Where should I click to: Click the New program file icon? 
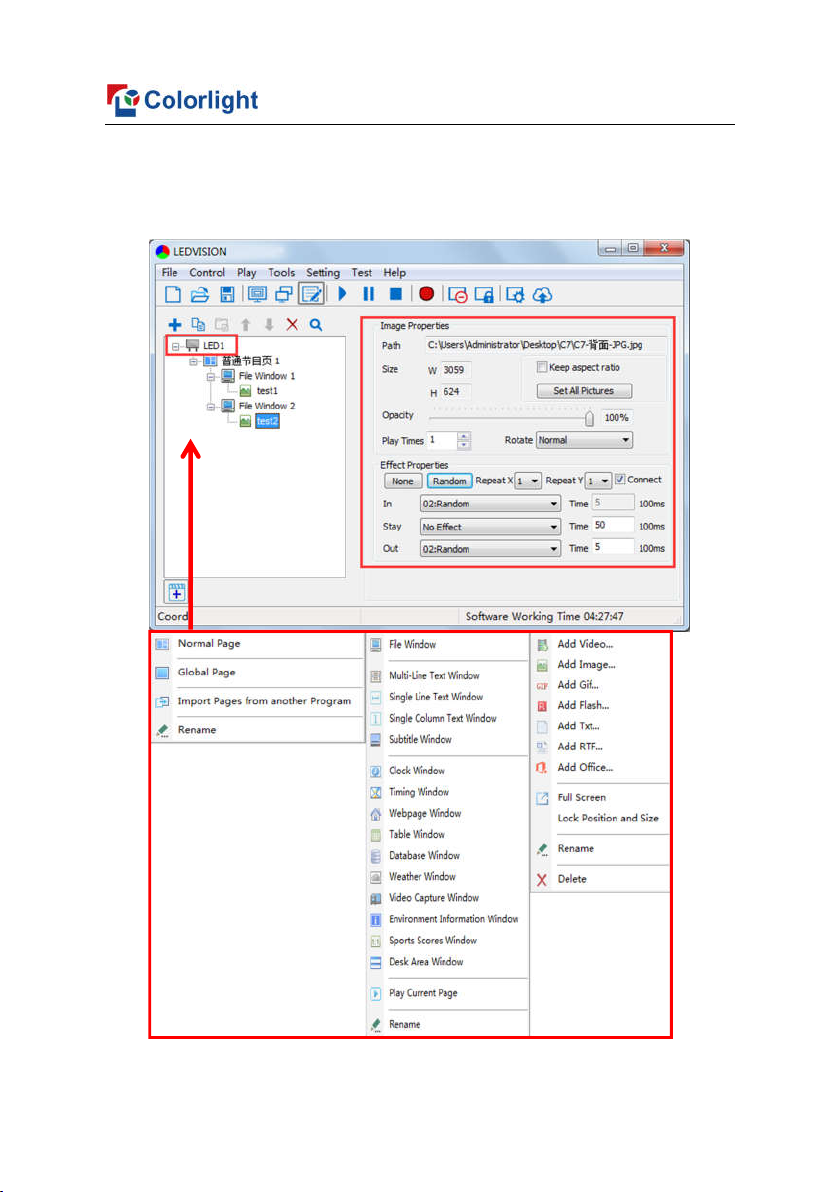173,294
